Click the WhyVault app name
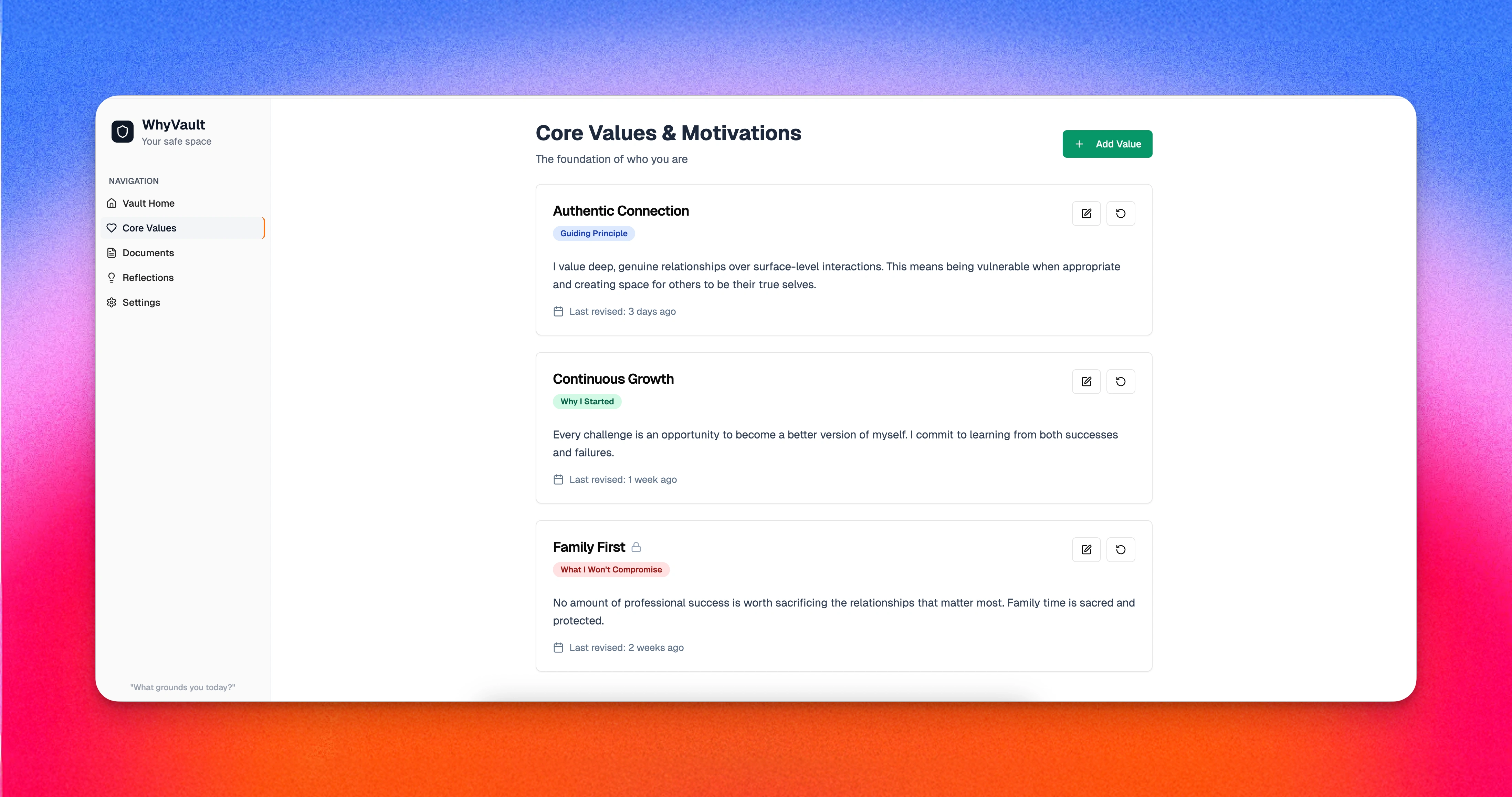1512x797 pixels. click(x=174, y=125)
